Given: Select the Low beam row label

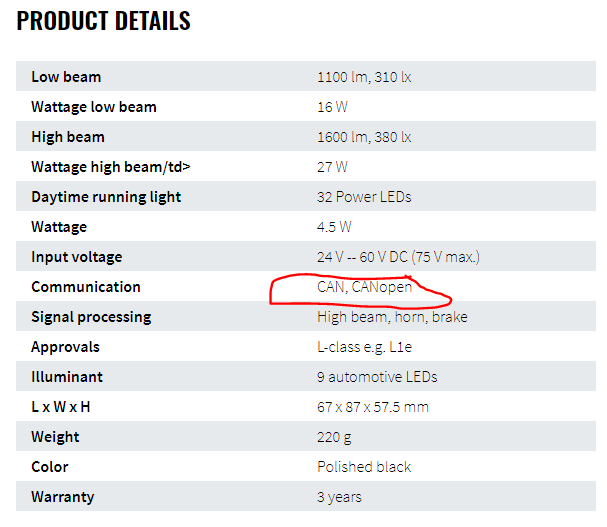Looking at the screenshot, I should (x=66, y=77).
